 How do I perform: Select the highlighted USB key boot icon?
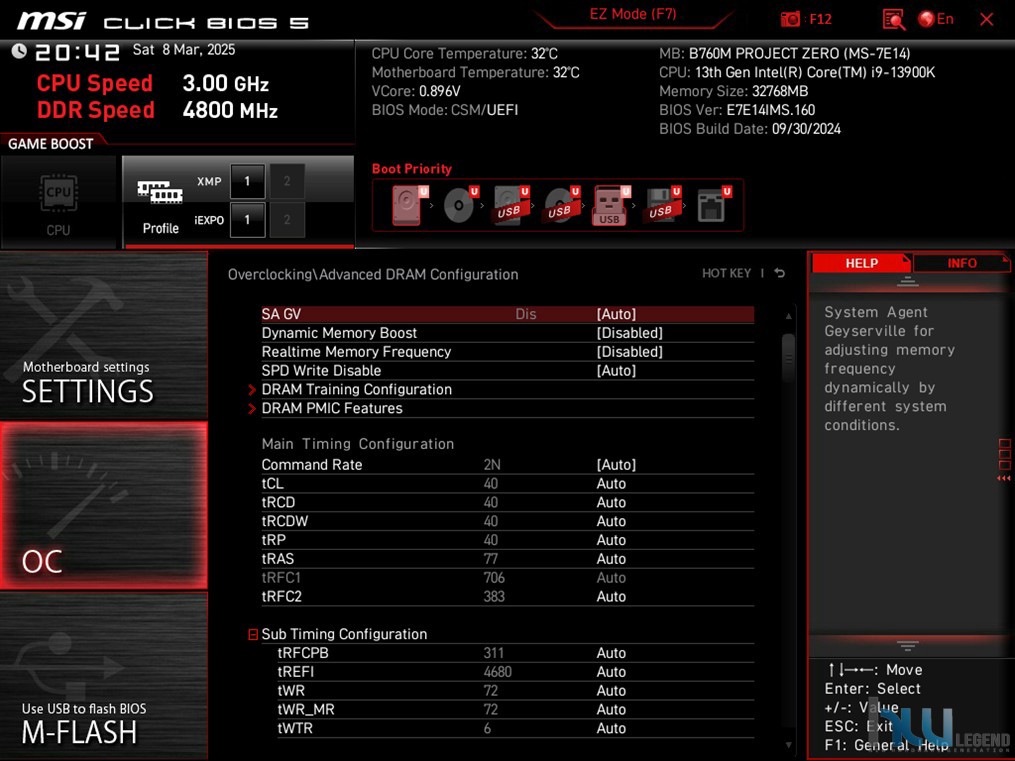(610, 205)
